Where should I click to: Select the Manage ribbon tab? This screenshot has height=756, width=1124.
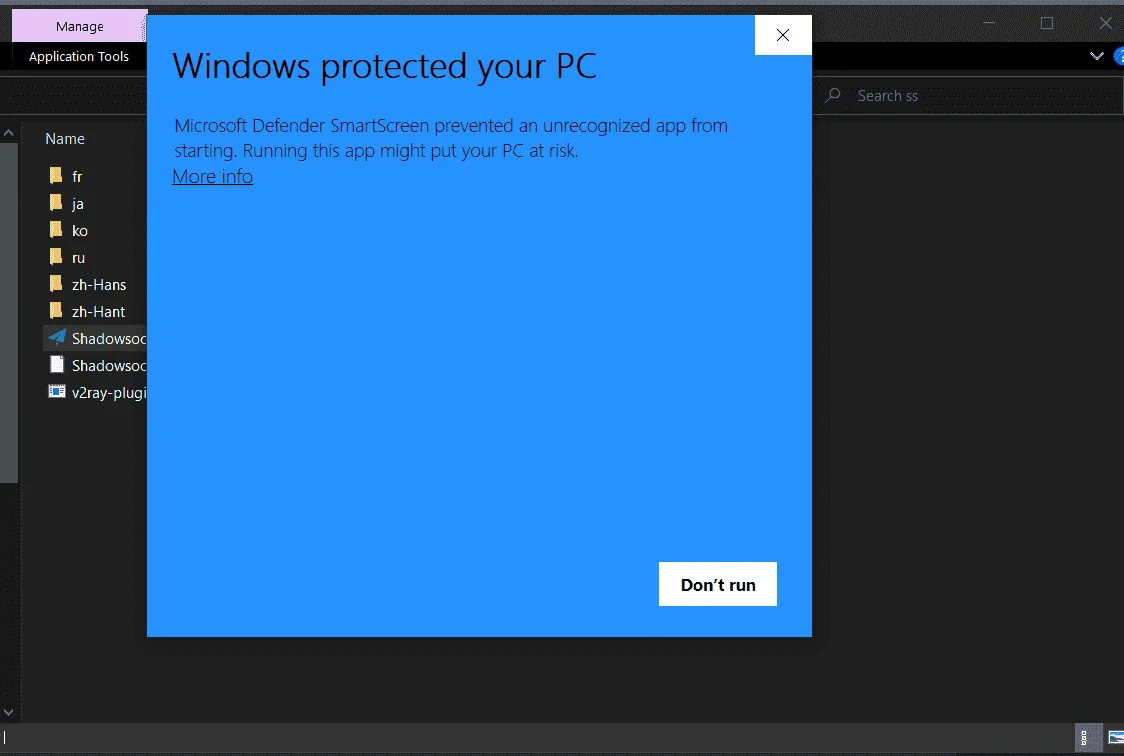(80, 27)
